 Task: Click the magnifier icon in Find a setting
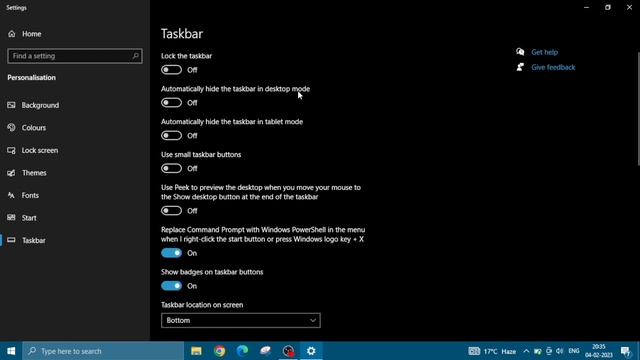pos(136,56)
